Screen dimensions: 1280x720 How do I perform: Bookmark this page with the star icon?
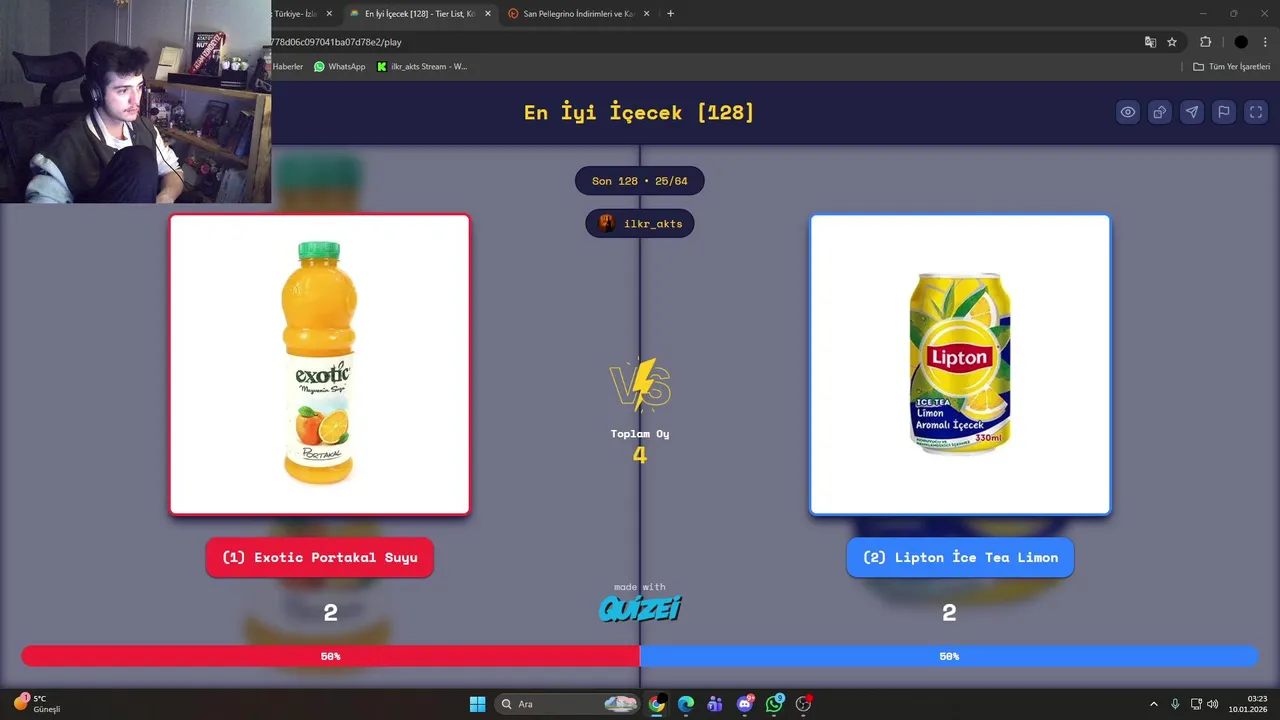[x=1172, y=42]
